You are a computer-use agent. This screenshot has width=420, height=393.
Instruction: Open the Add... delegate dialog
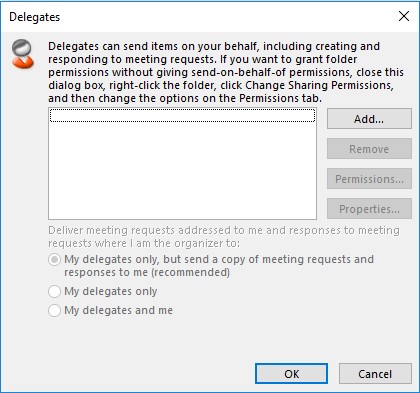tap(369, 119)
